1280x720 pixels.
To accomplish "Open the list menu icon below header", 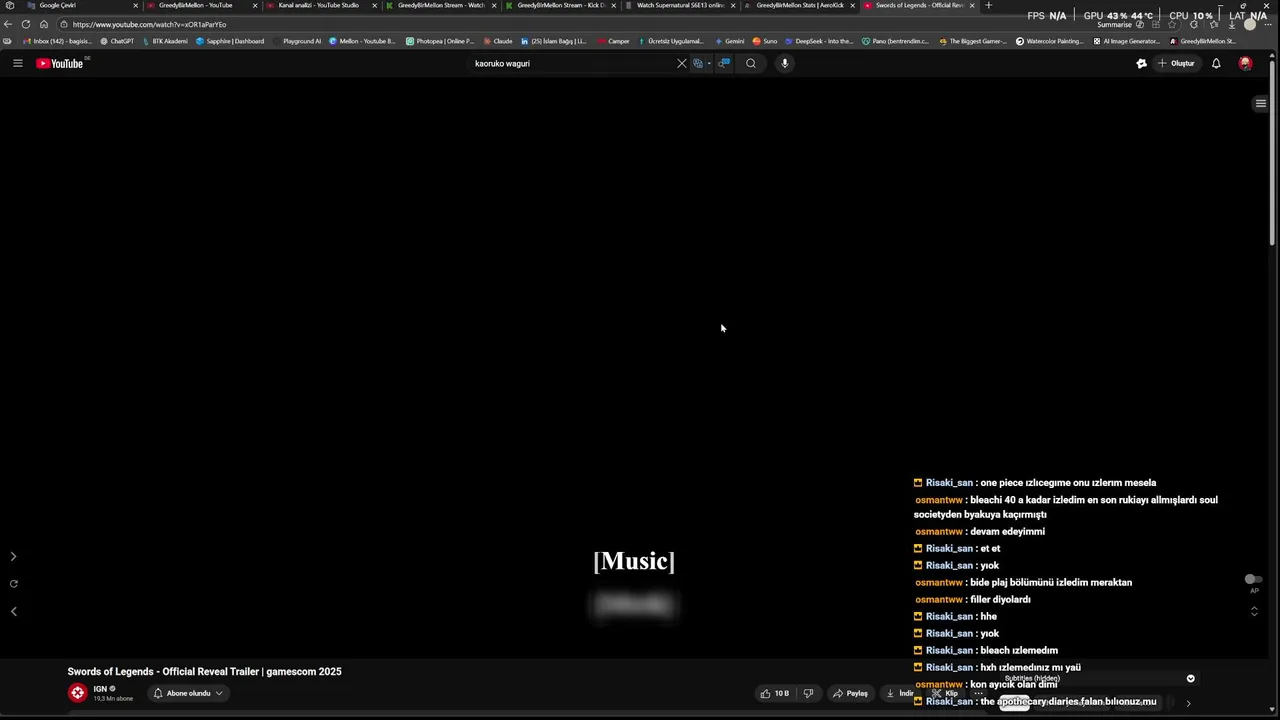I will pyautogui.click(x=1260, y=103).
